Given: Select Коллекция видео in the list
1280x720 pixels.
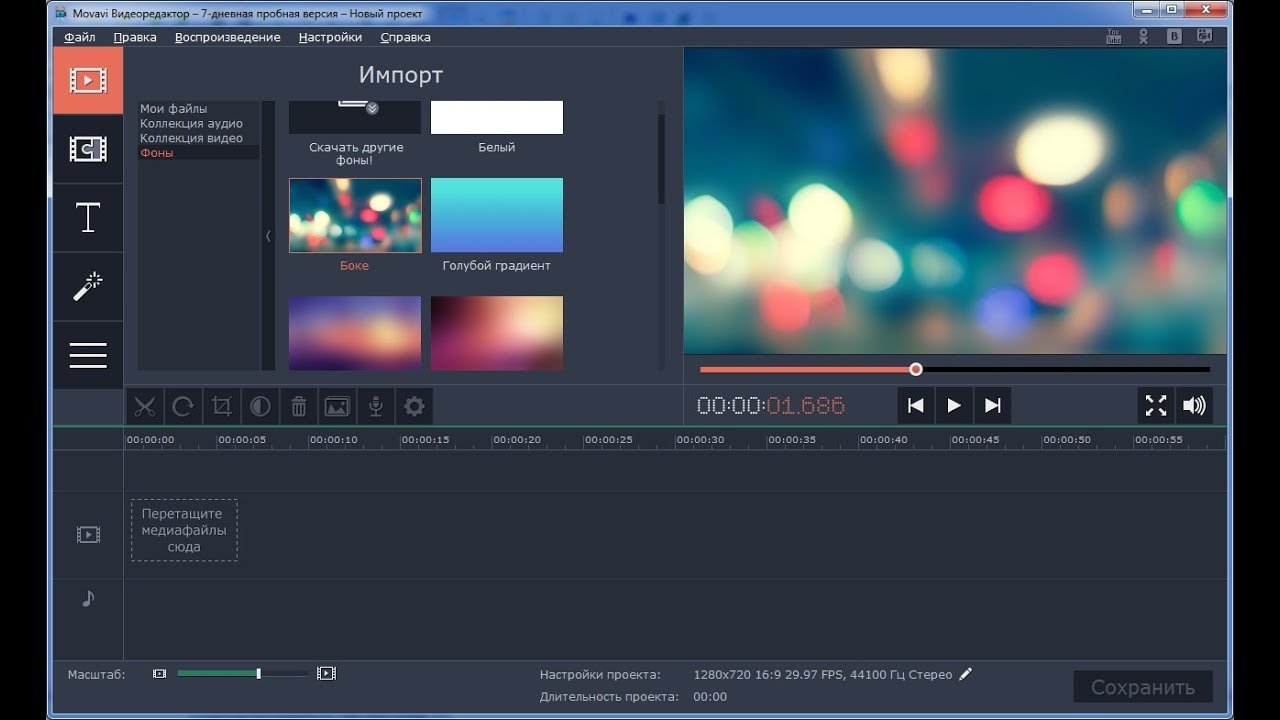Looking at the screenshot, I should [x=191, y=138].
